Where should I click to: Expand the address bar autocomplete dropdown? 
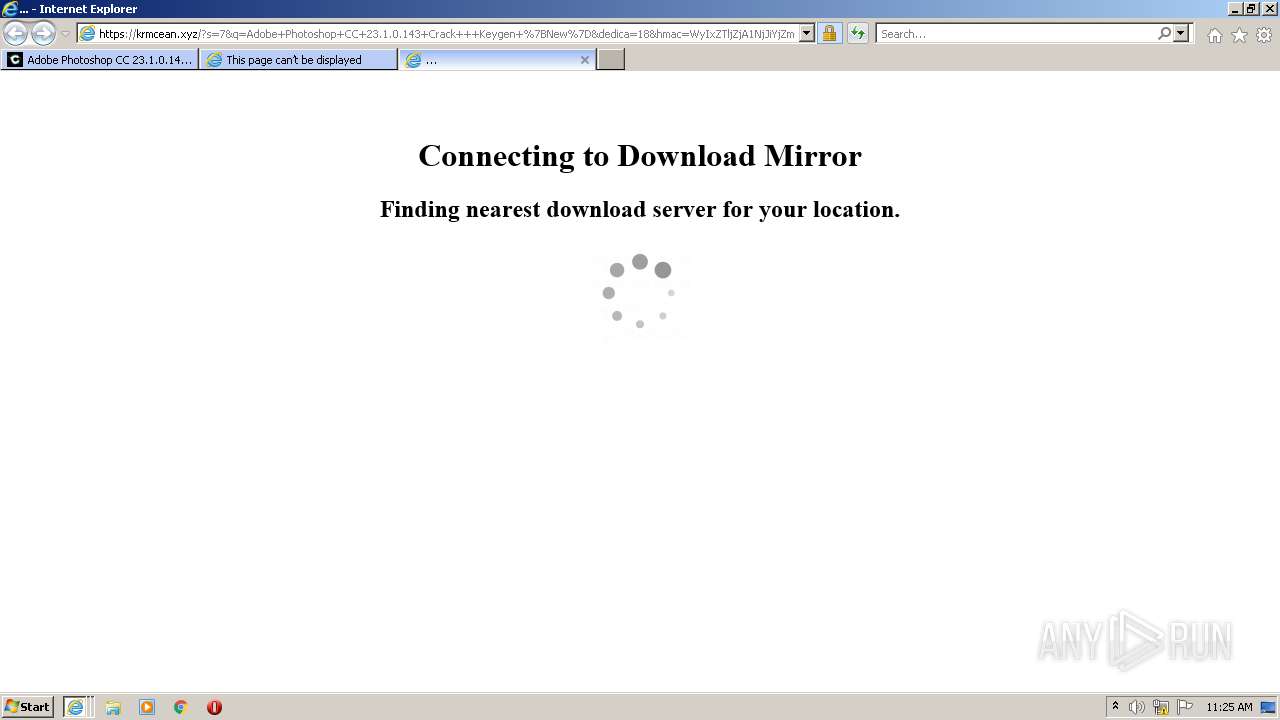point(807,34)
